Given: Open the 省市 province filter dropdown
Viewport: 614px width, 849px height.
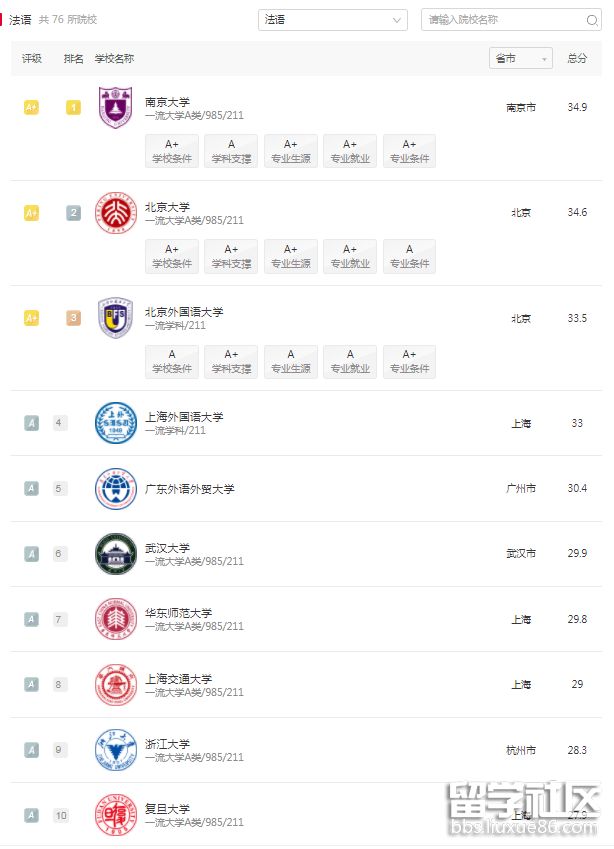Looking at the screenshot, I should click(520, 58).
